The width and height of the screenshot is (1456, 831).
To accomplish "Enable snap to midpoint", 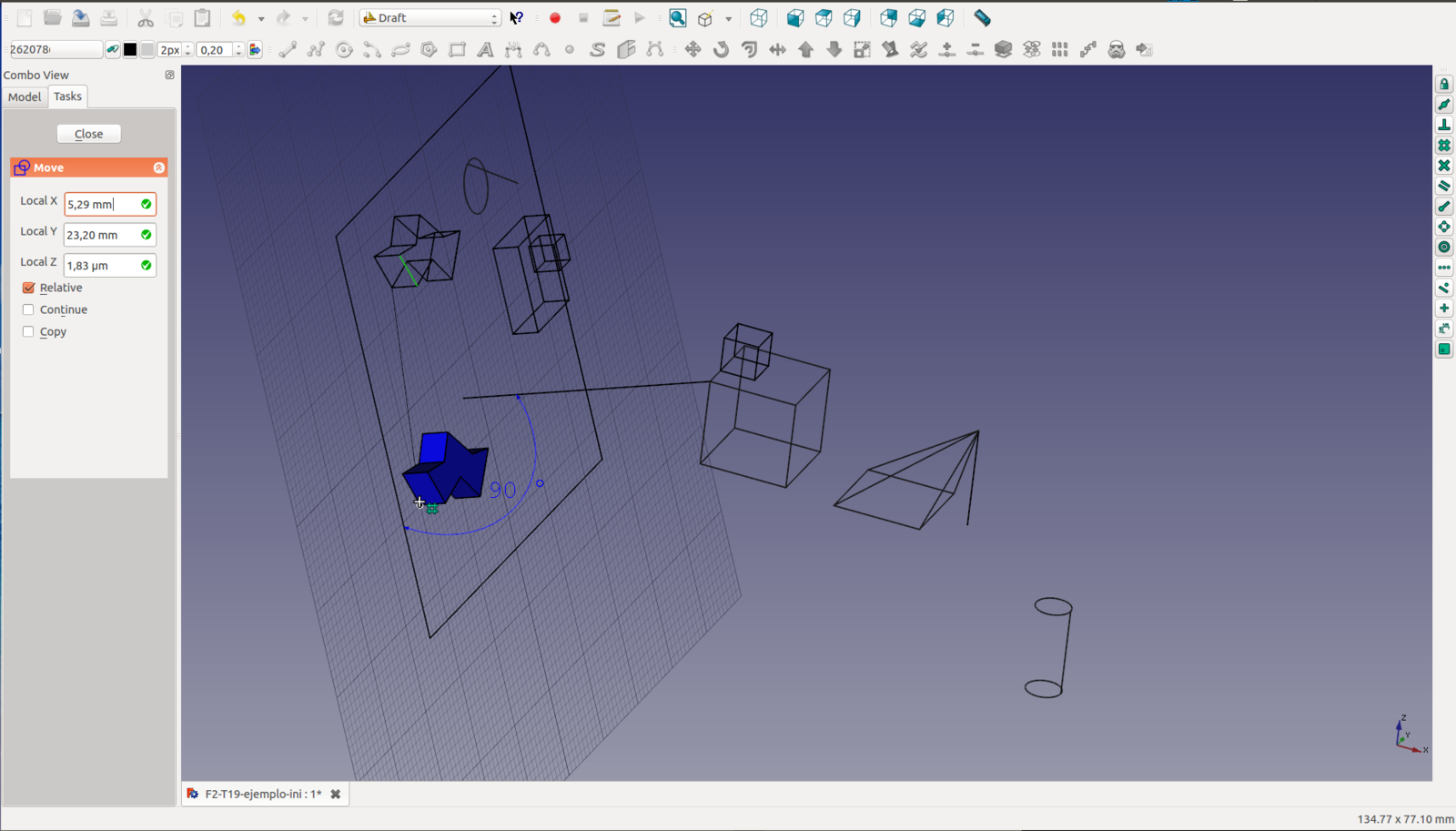I will [x=1444, y=105].
